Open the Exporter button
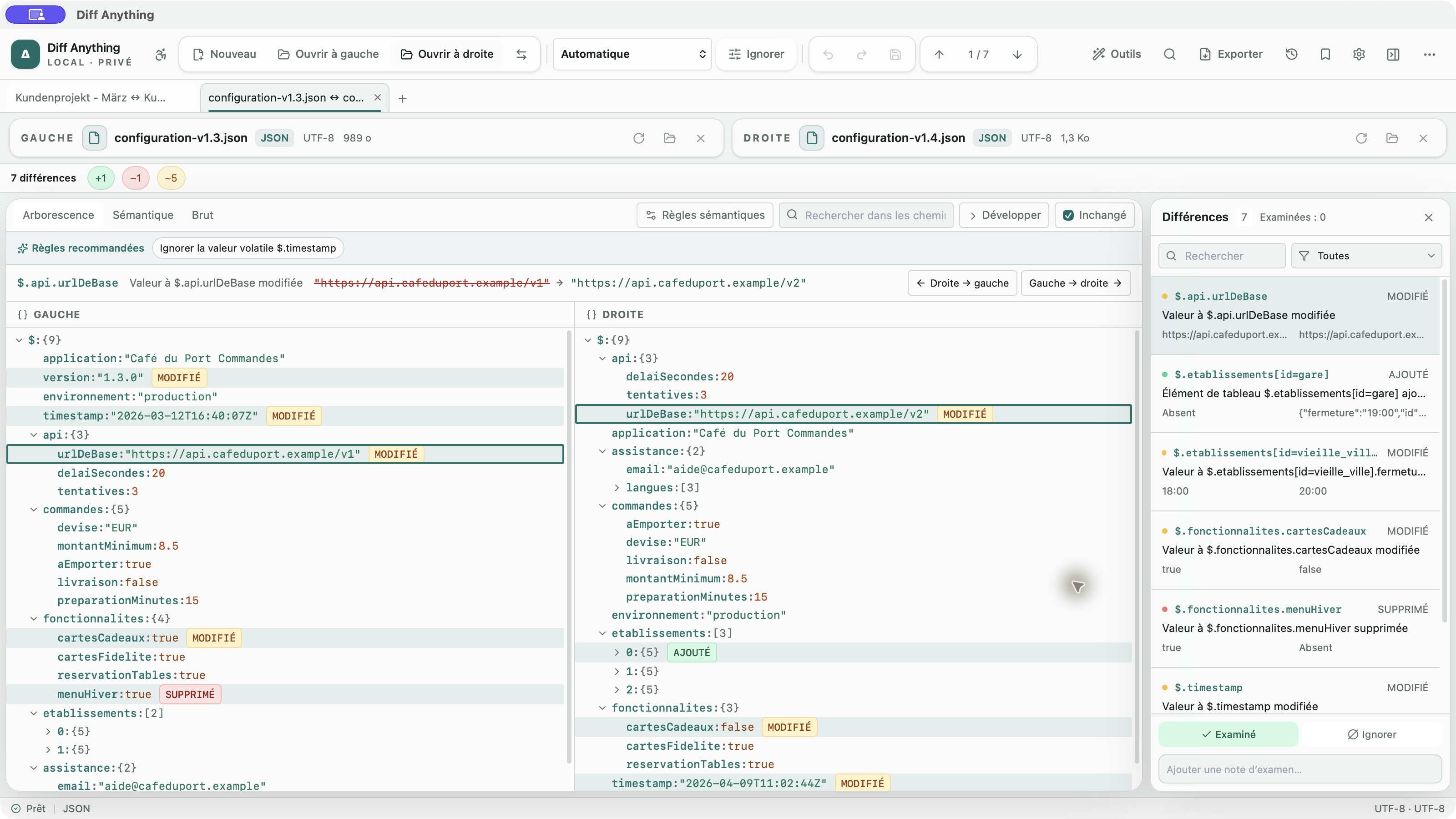Viewport: 1456px width, 819px height. click(x=1230, y=54)
